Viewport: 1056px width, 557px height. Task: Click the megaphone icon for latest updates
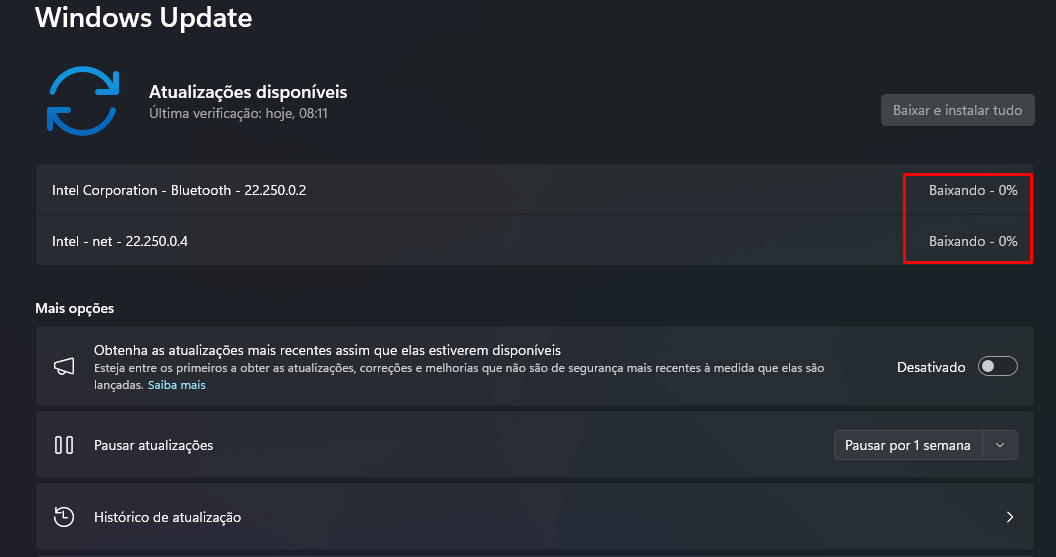click(x=64, y=367)
